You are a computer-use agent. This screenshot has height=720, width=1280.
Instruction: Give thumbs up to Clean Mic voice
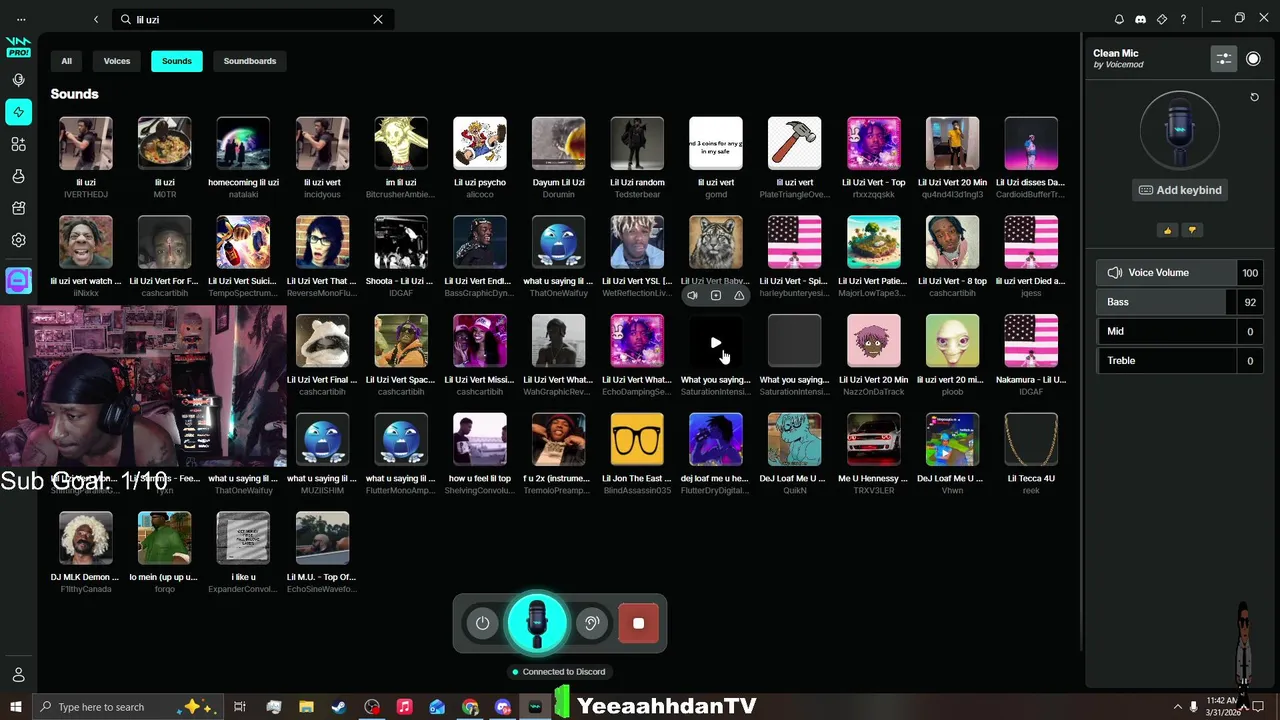(1167, 230)
